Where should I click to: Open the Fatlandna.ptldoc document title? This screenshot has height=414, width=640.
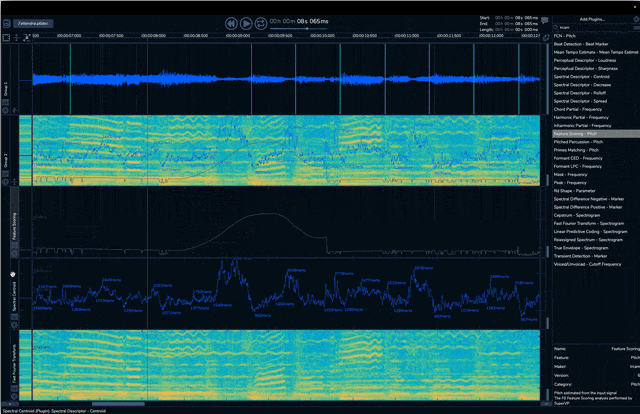(x=31, y=21)
